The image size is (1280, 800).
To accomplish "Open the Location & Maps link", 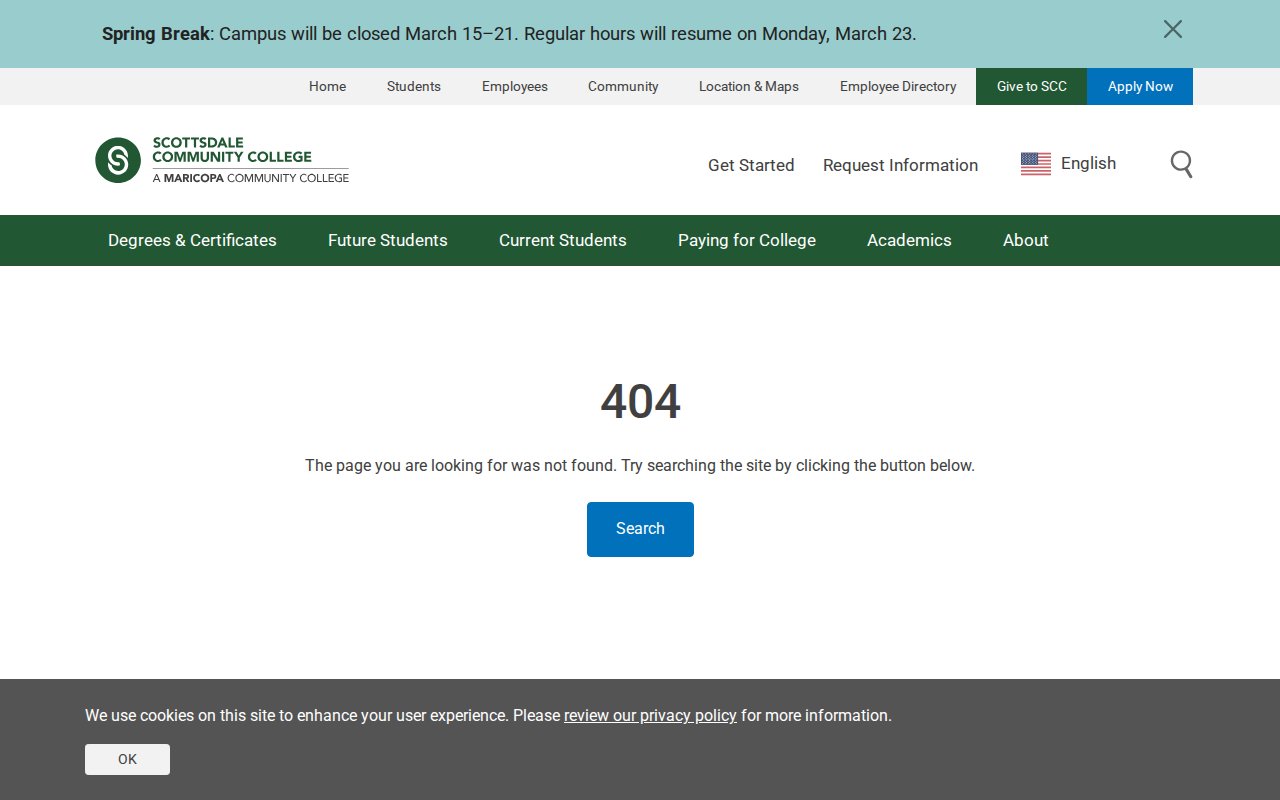I will click(748, 87).
